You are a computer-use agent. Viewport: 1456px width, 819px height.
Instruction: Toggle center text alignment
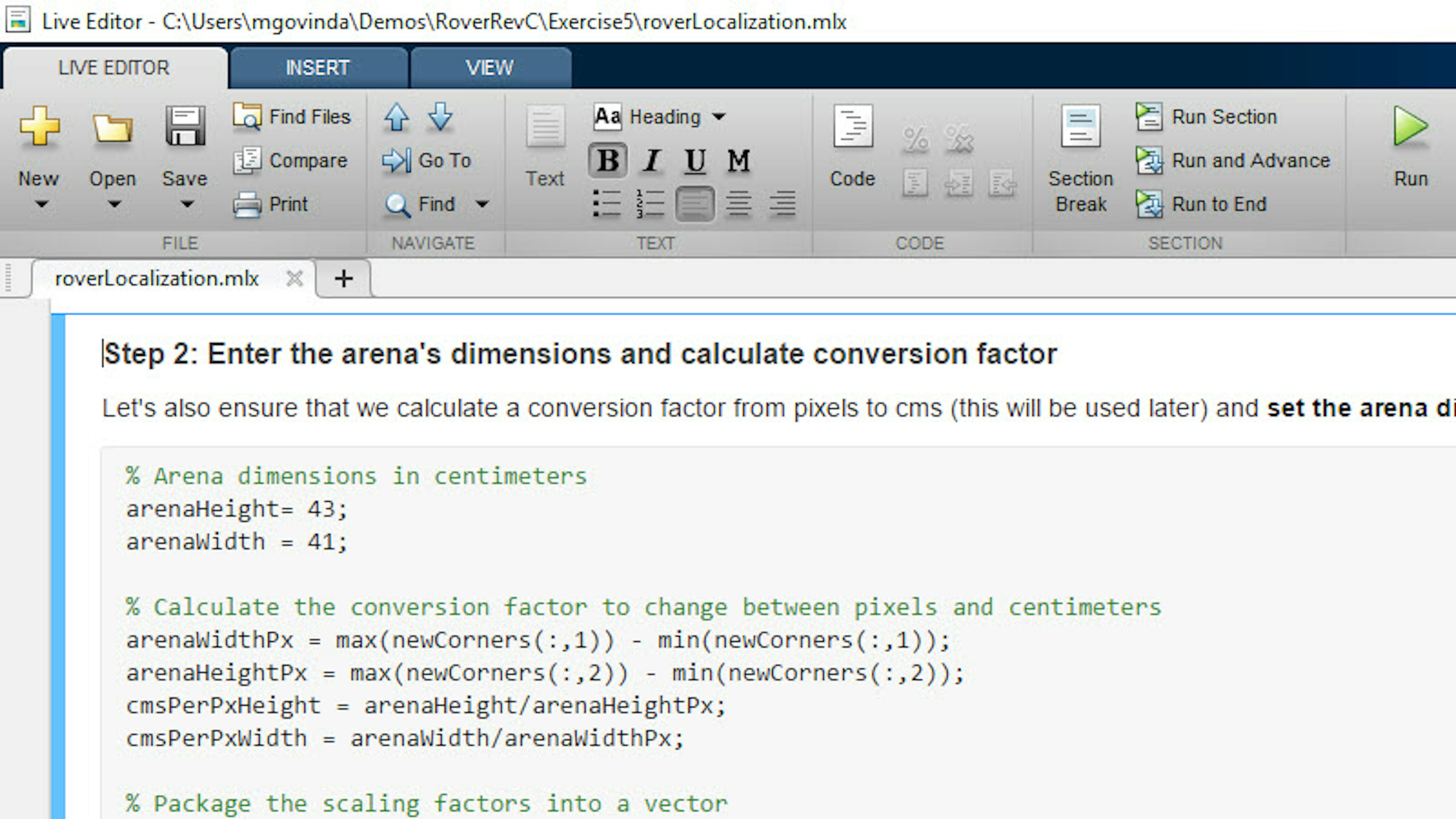(738, 204)
